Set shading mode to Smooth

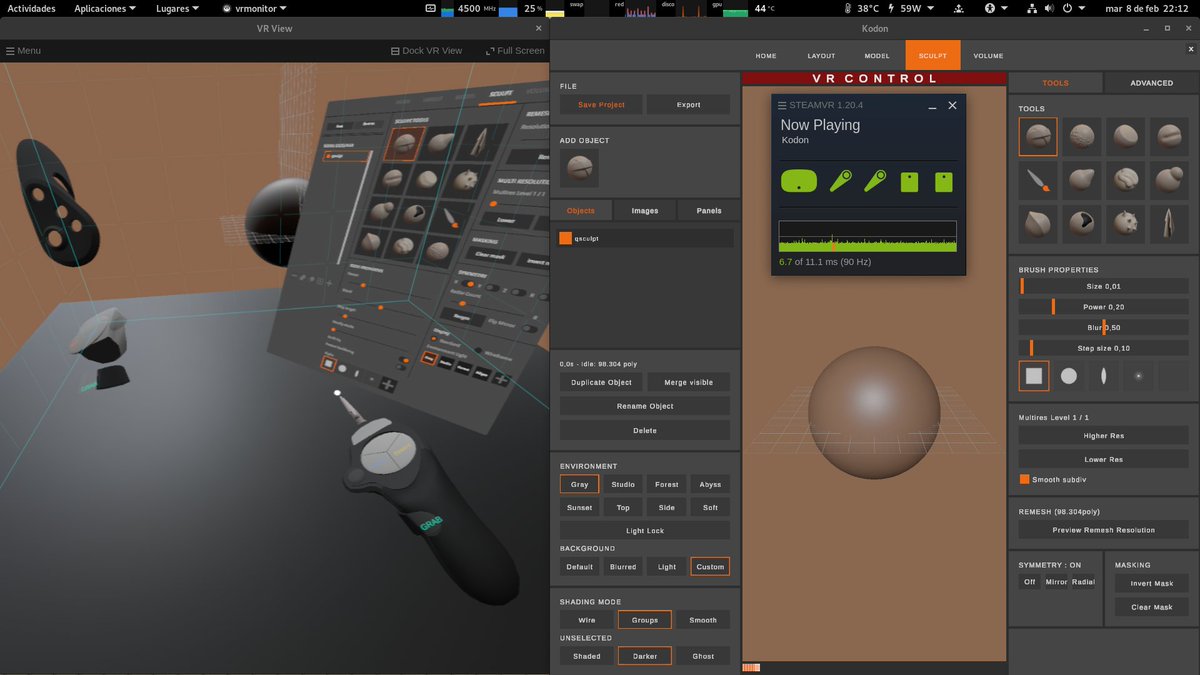(703, 620)
